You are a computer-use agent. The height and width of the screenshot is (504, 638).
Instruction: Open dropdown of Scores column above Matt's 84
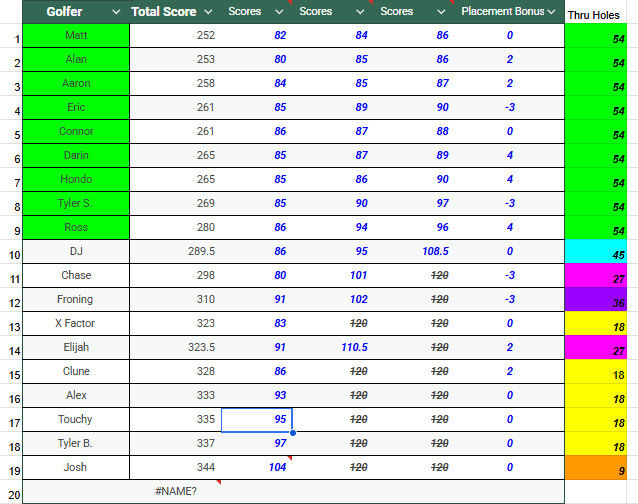tap(360, 12)
